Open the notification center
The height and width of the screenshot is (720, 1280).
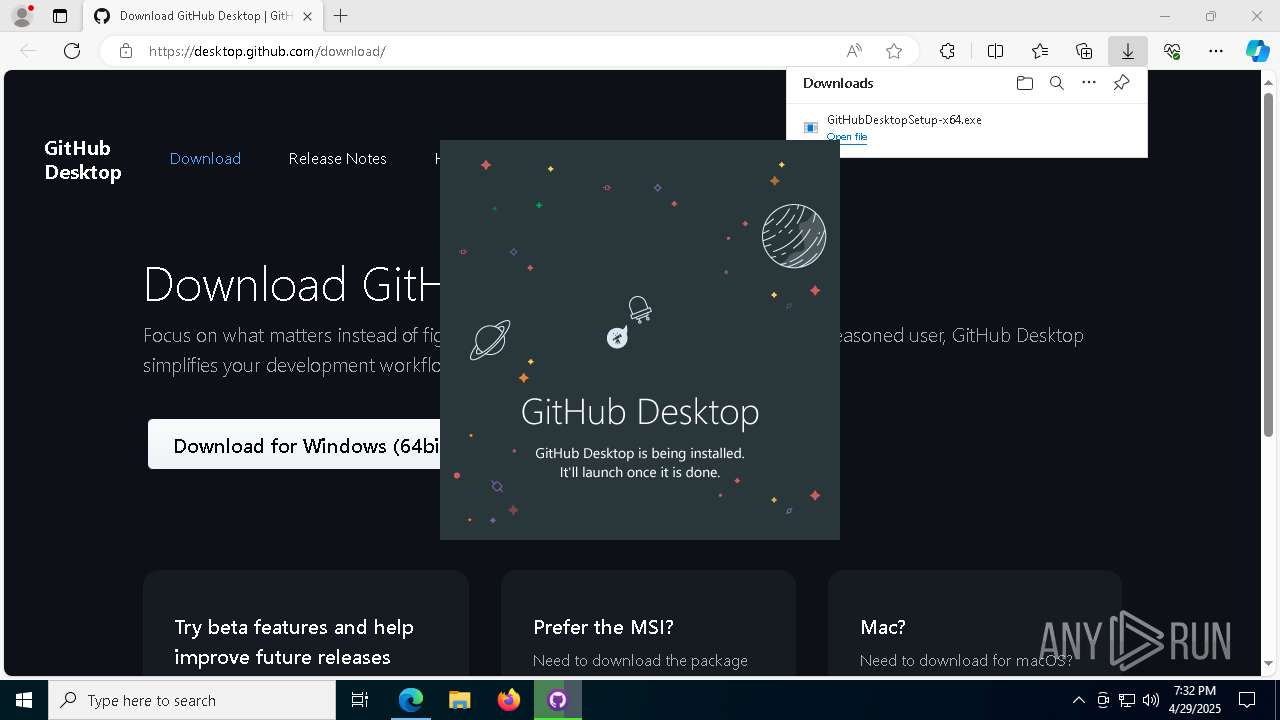tap(1247, 700)
